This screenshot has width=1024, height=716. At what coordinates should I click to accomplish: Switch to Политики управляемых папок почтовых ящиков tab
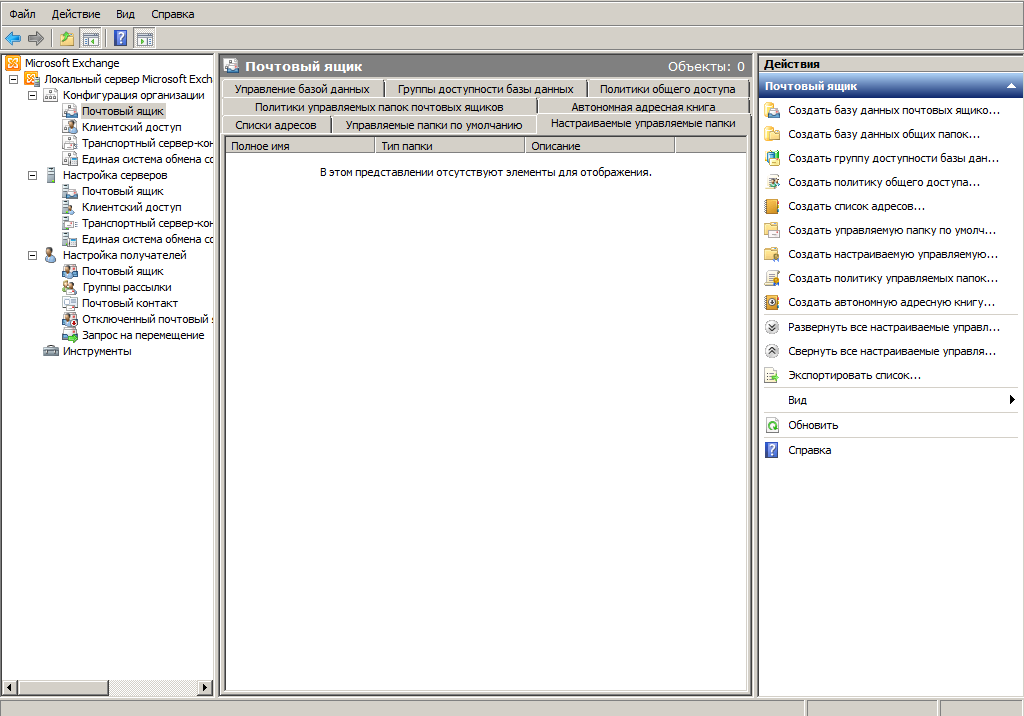(379, 107)
